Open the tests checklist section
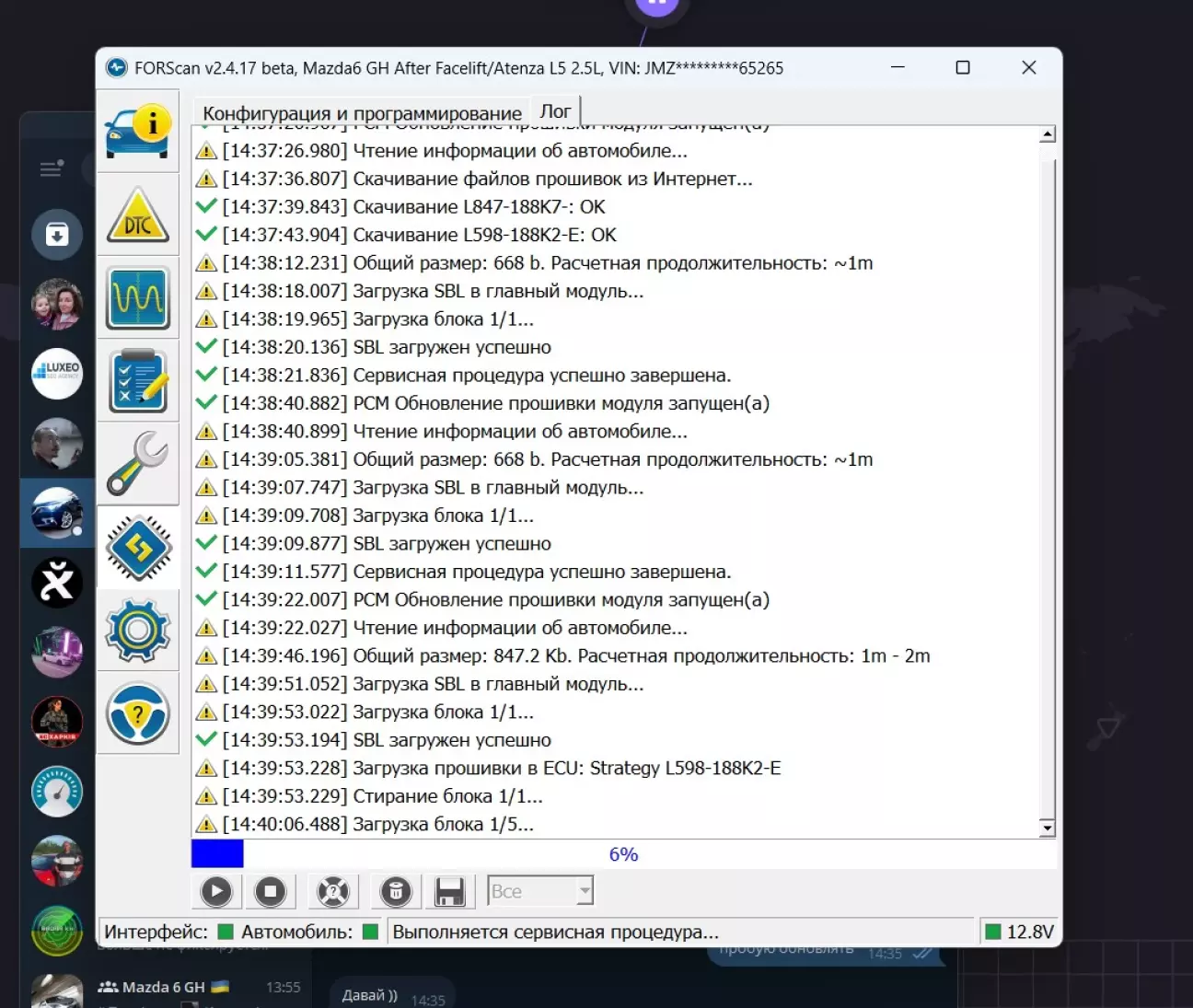 pos(138,381)
